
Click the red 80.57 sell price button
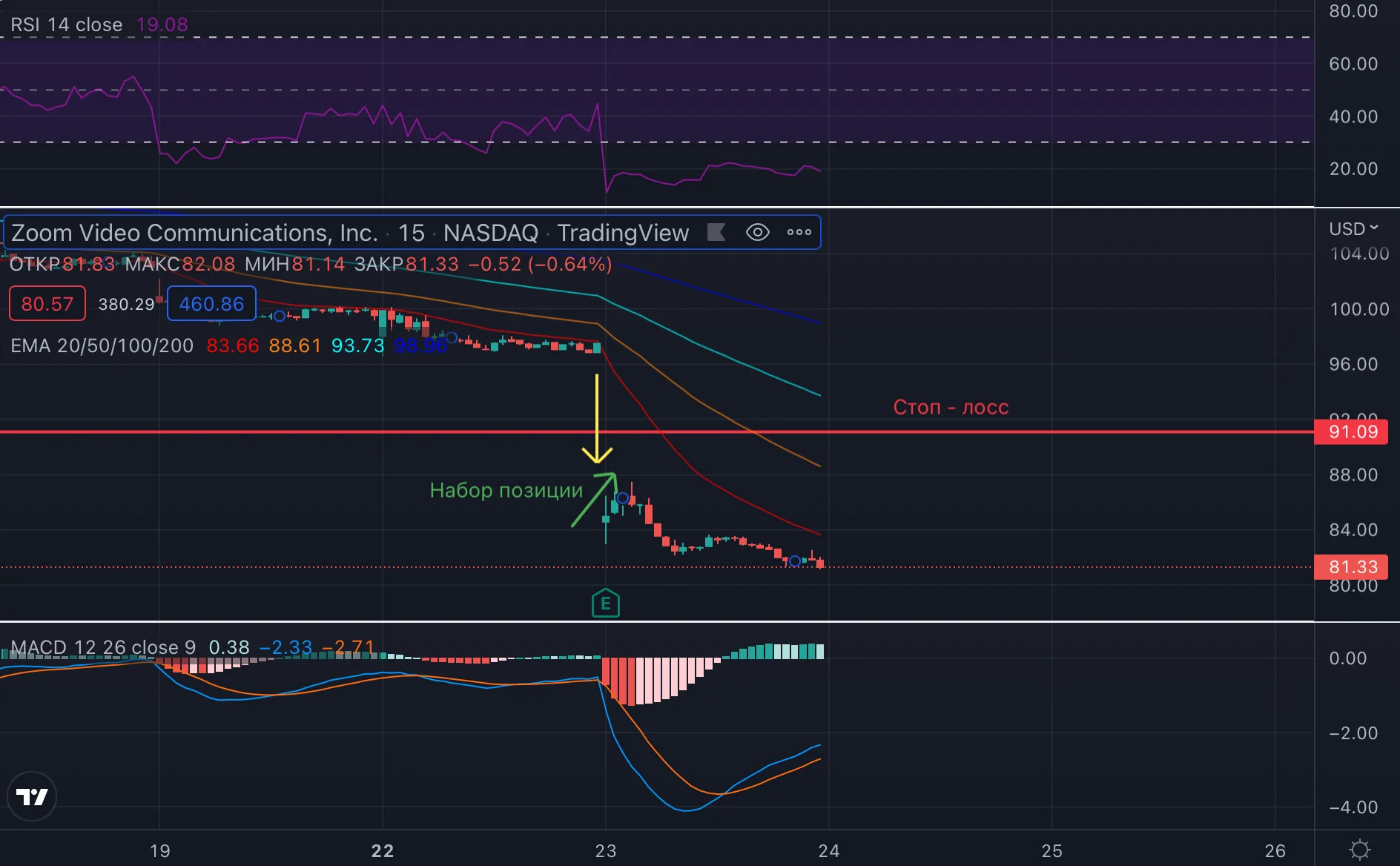click(47, 303)
